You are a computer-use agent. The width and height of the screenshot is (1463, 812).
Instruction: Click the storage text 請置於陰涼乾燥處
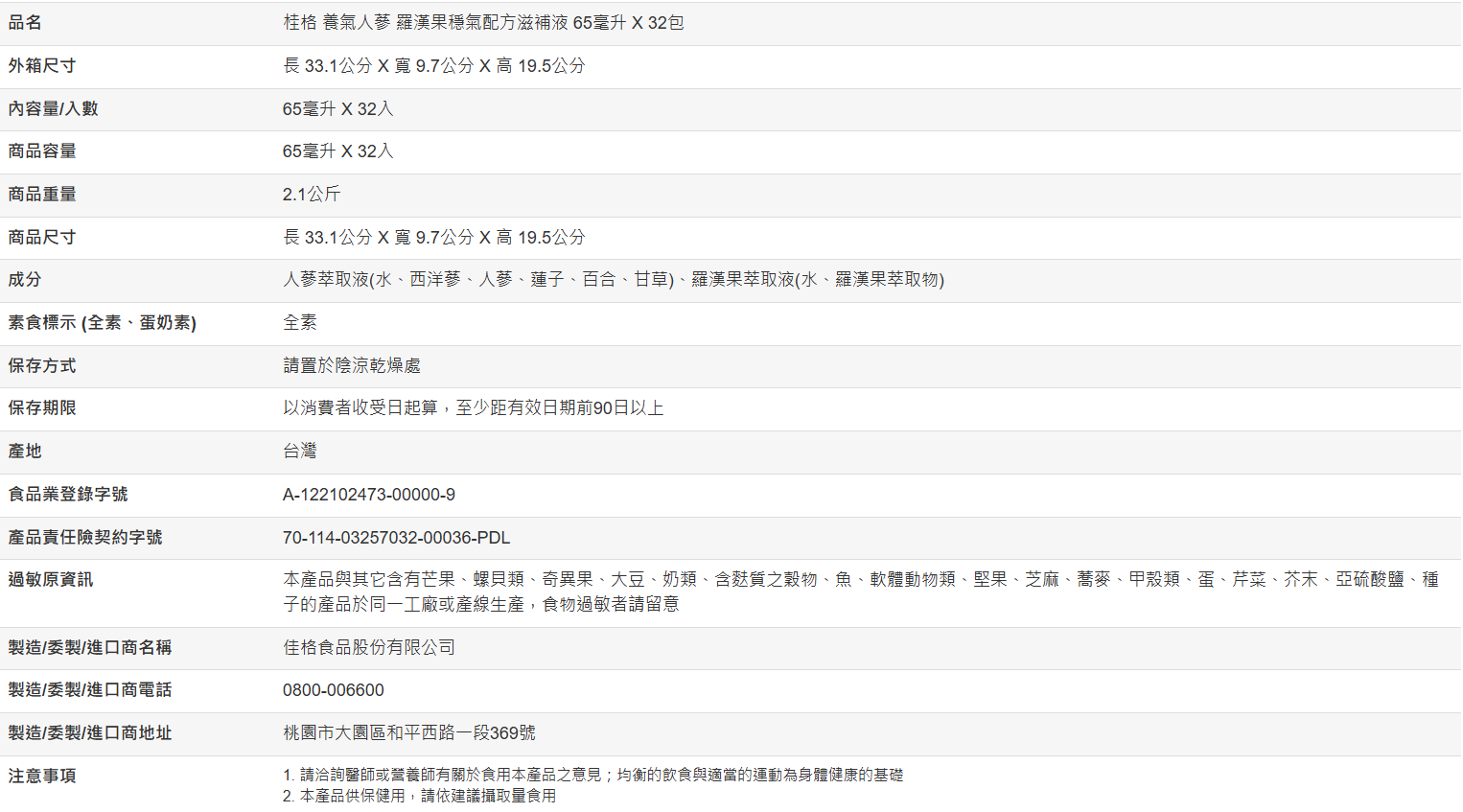352,366
